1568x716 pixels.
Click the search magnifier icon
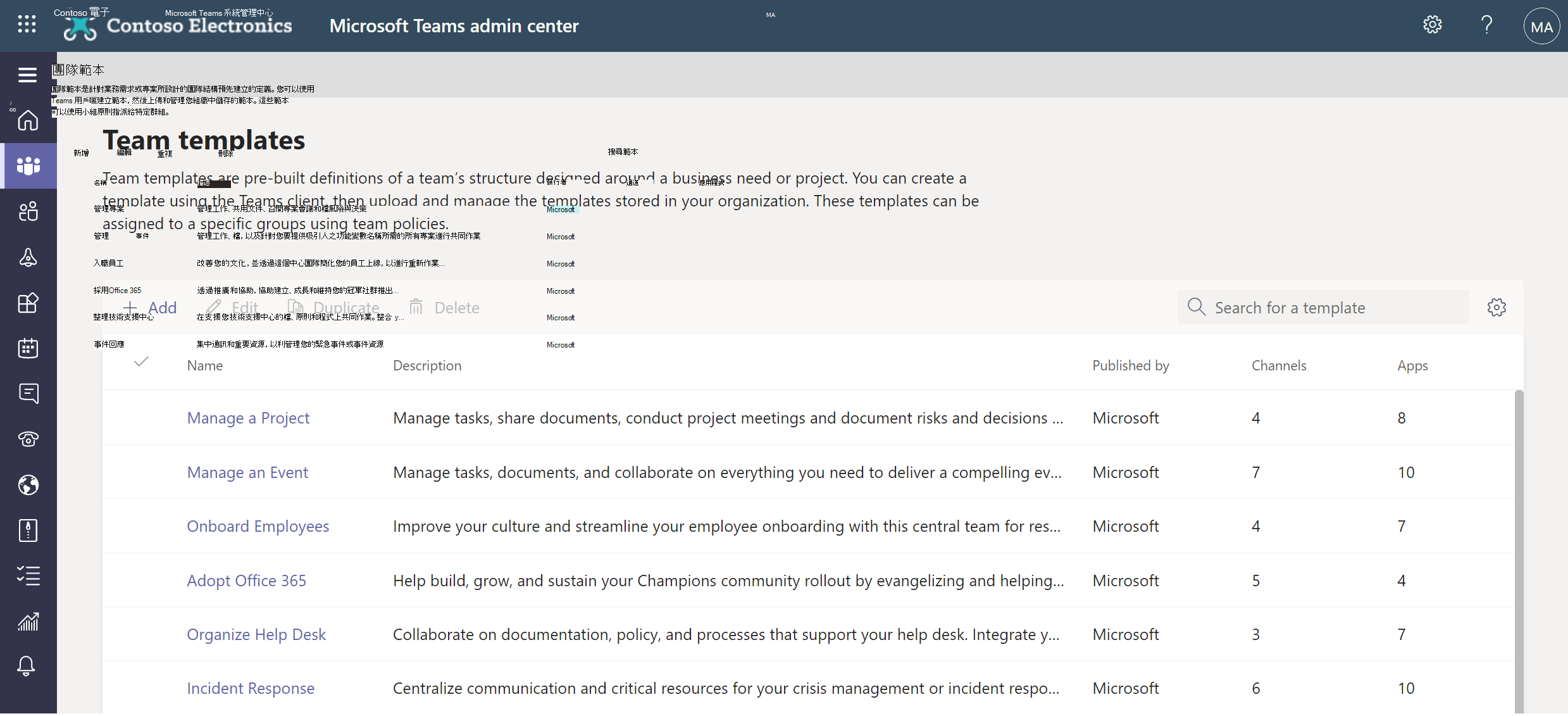(1197, 307)
